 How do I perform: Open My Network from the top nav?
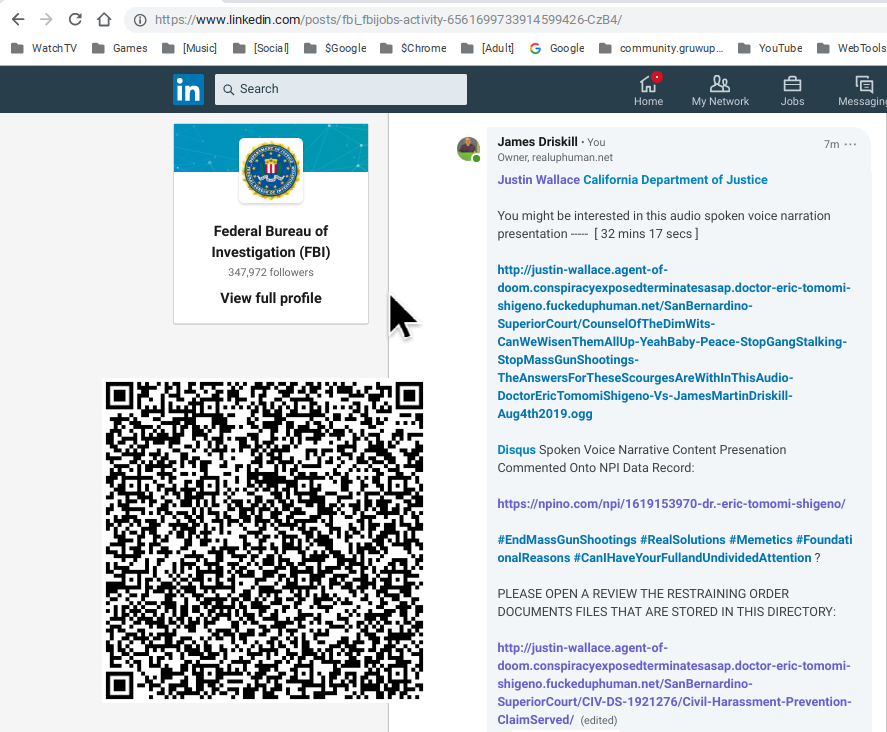(x=720, y=90)
